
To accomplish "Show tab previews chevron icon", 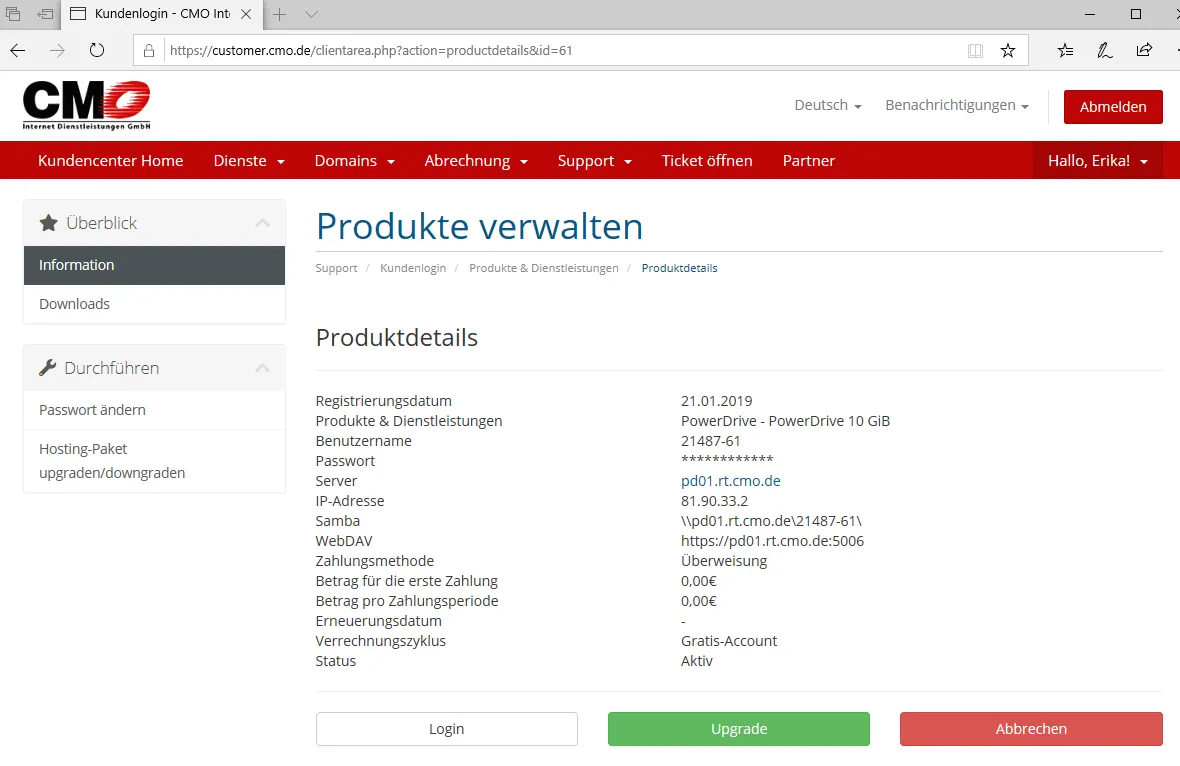I will point(312,14).
